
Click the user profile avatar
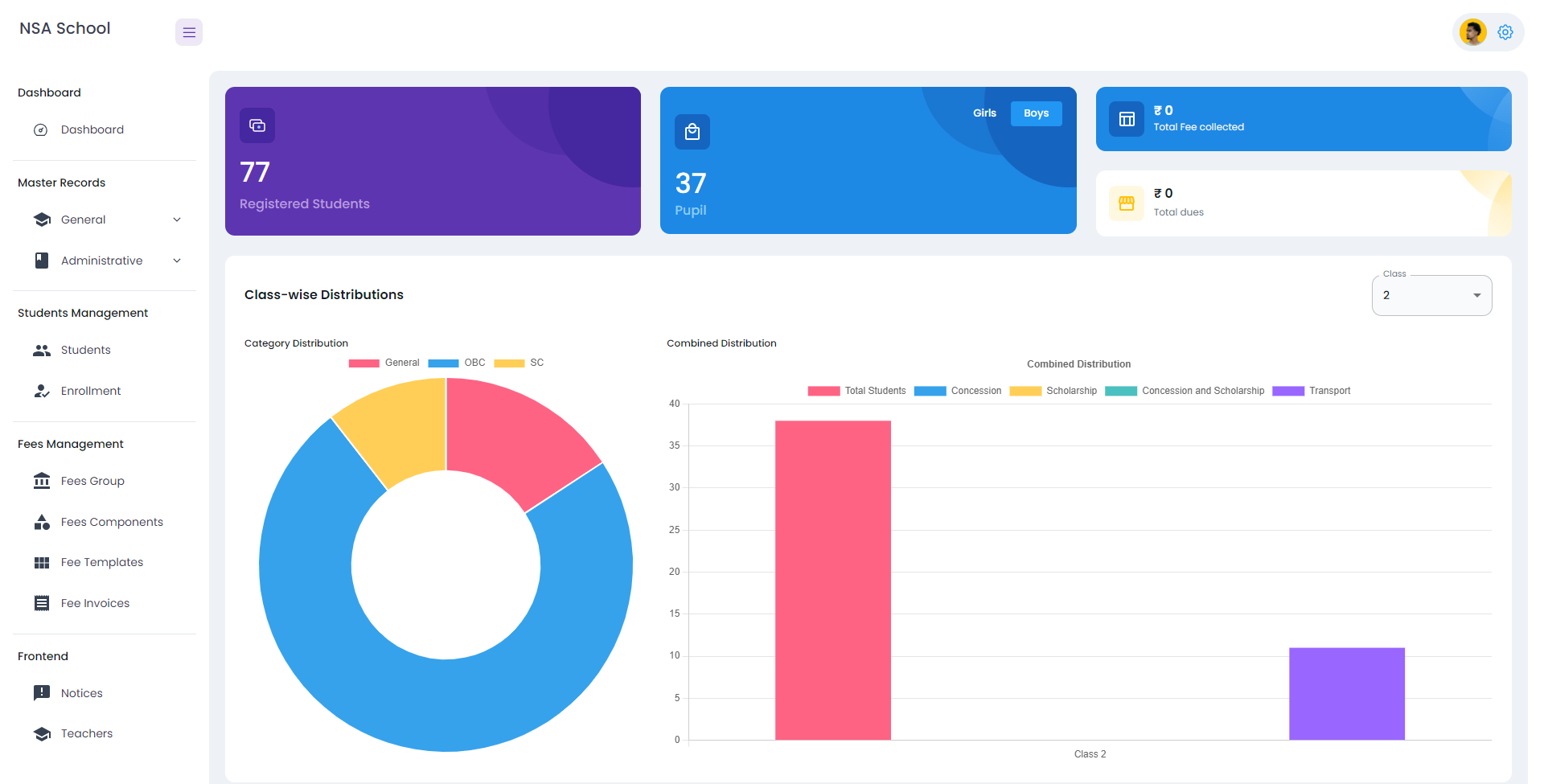point(1472,32)
